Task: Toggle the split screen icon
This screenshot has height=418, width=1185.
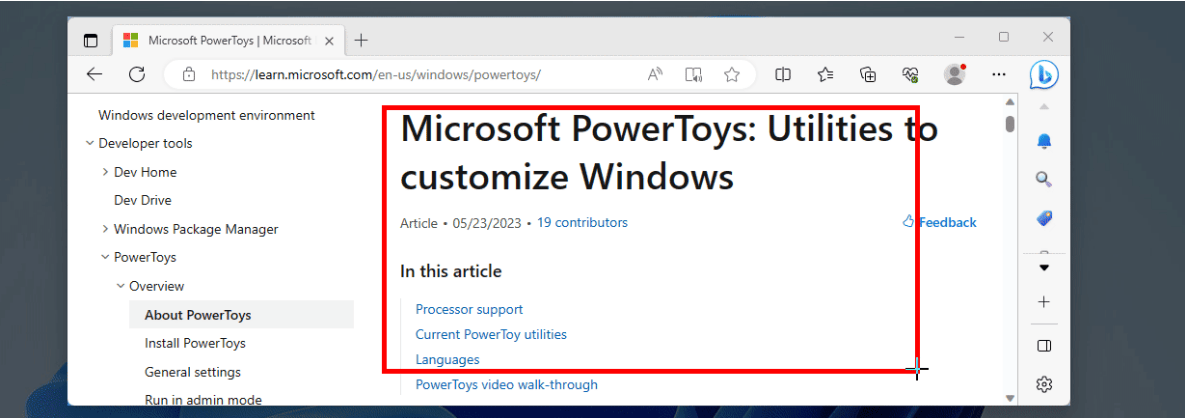Action: pyautogui.click(x=783, y=74)
